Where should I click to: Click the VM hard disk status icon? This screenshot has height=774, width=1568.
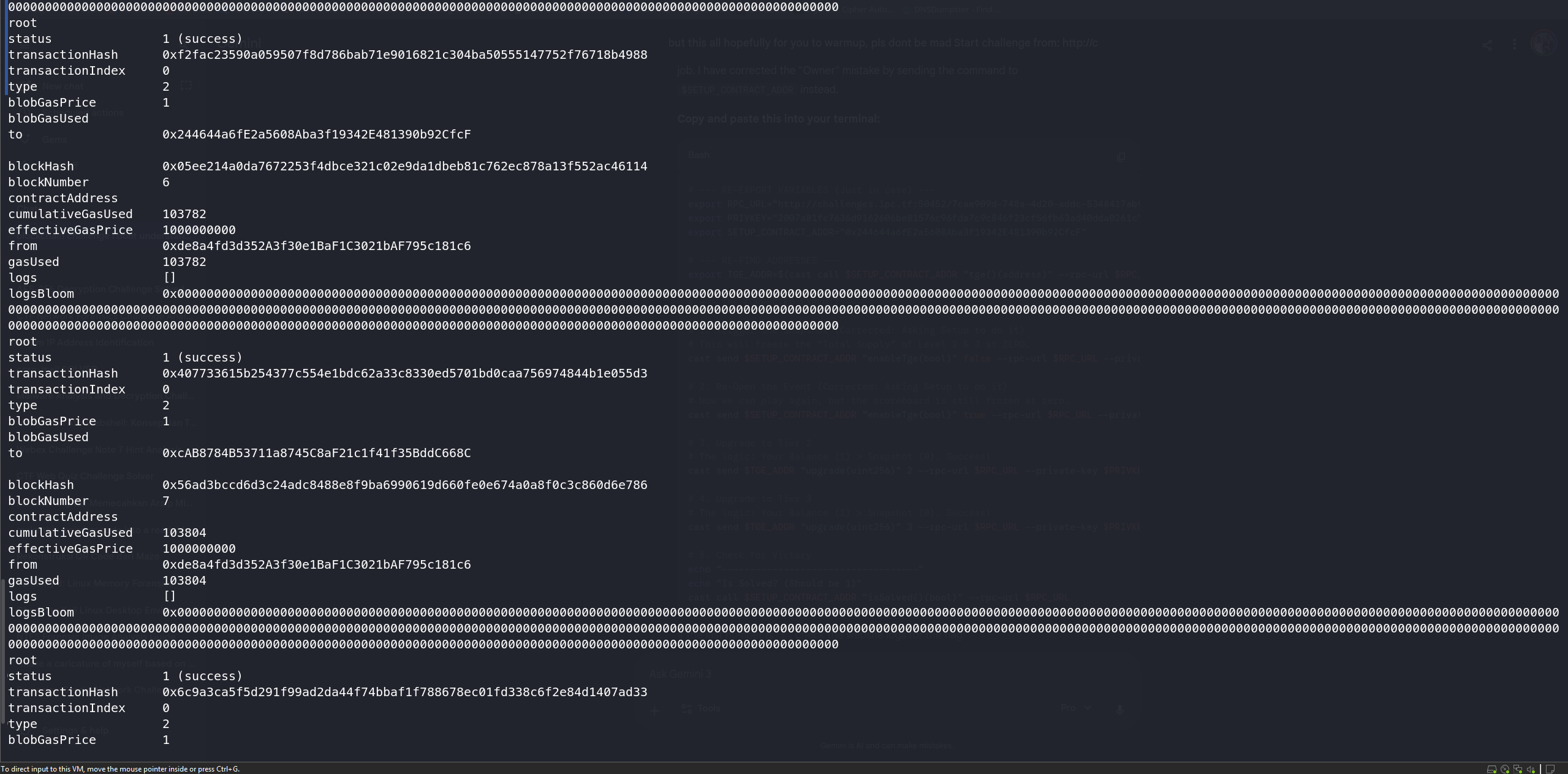(1492, 769)
